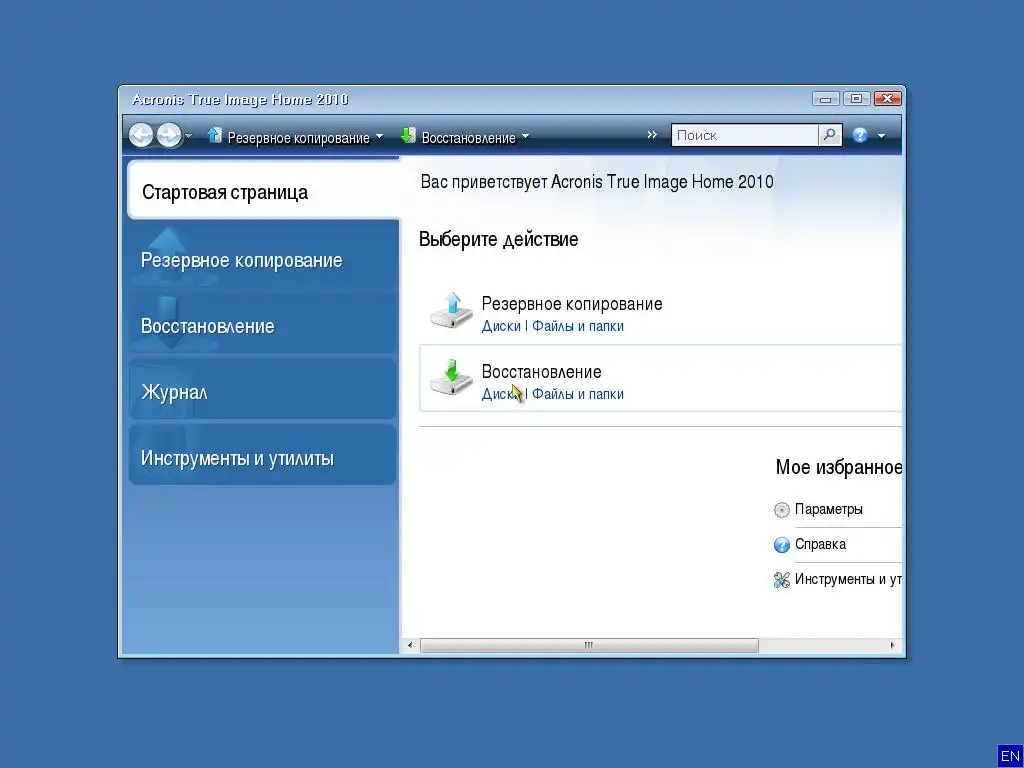Open Журнал sidebar tab
1024x768 pixels.
(263, 389)
